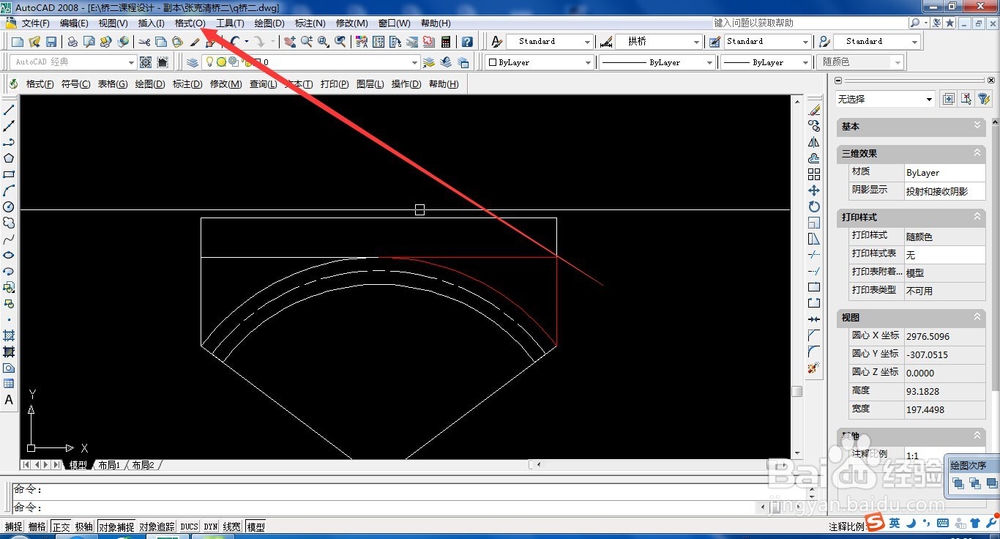This screenshot has width=1000, height=539.
Task: Select the Explode tool
Action: [x=814, y=368]
